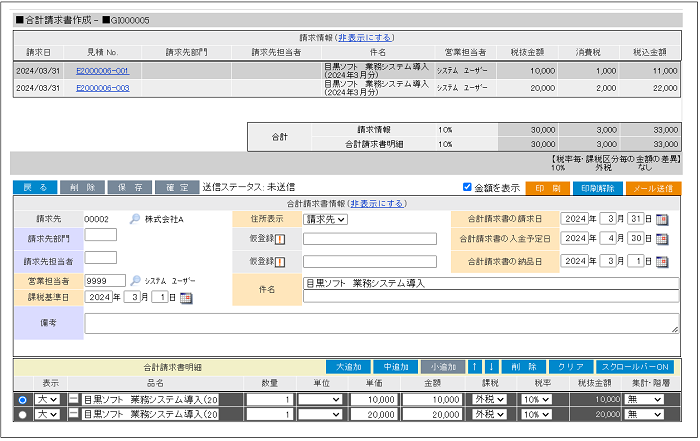This screenshot has width=700, height=441.
Task: Click the down arrow to move row down
Action: [491, 367]
